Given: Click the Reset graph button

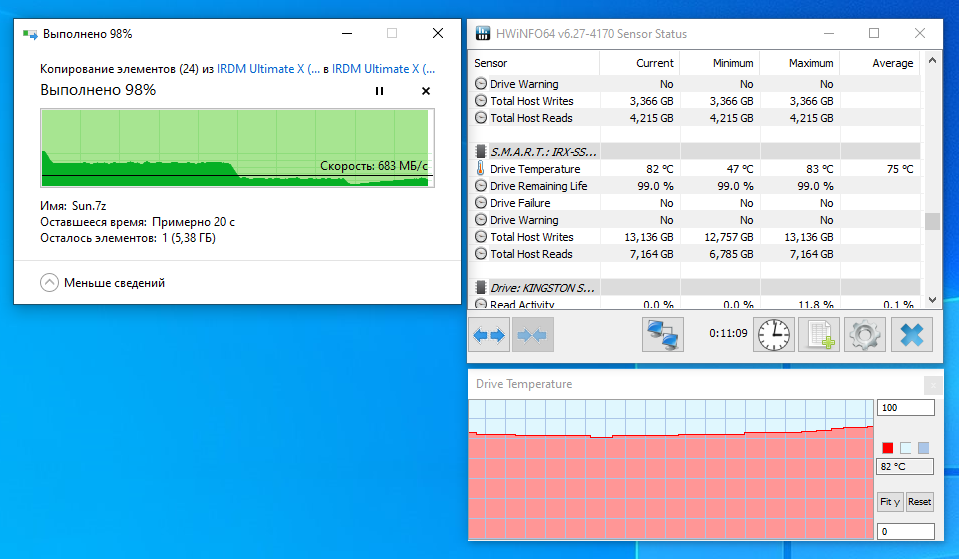Looking at the screenshot, I should 919,502.
